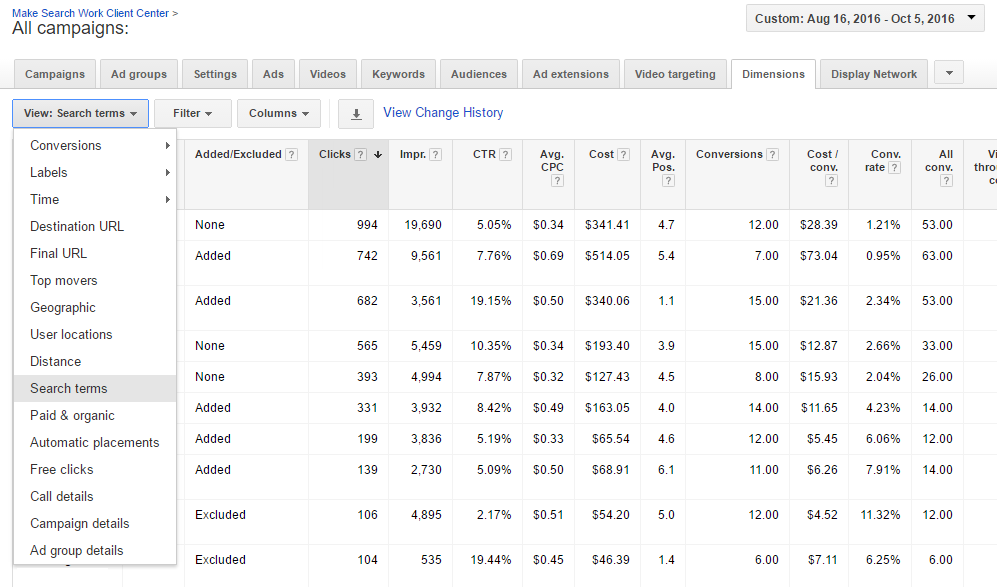Choose Free clicks in view menu
This screenshot has height=587, width=997.
pyautogui.click(x=95, y=469)
